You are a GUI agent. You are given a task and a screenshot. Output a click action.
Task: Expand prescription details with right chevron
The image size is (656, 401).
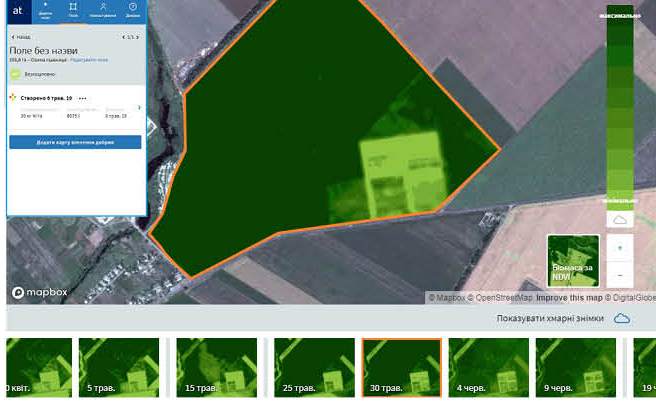click(x=139, y=107)
